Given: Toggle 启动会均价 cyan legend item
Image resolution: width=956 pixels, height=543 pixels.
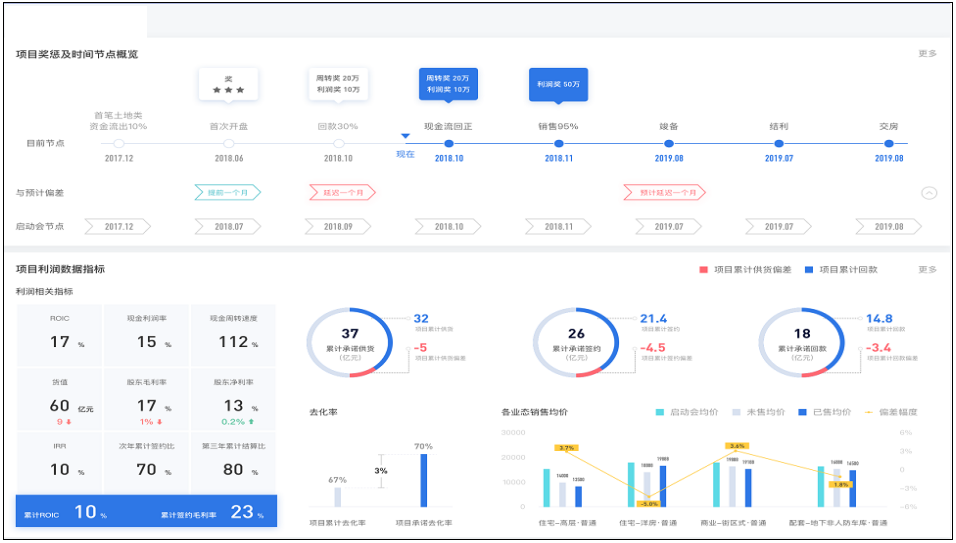Looking at the screenshot, I should [x=687, y=413].
